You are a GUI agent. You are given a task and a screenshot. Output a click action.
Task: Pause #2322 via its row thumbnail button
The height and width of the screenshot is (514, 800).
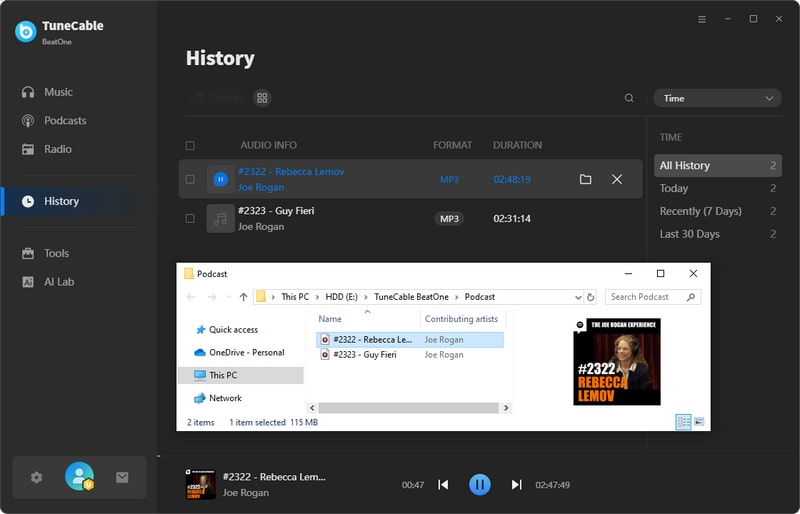[220, 179]
